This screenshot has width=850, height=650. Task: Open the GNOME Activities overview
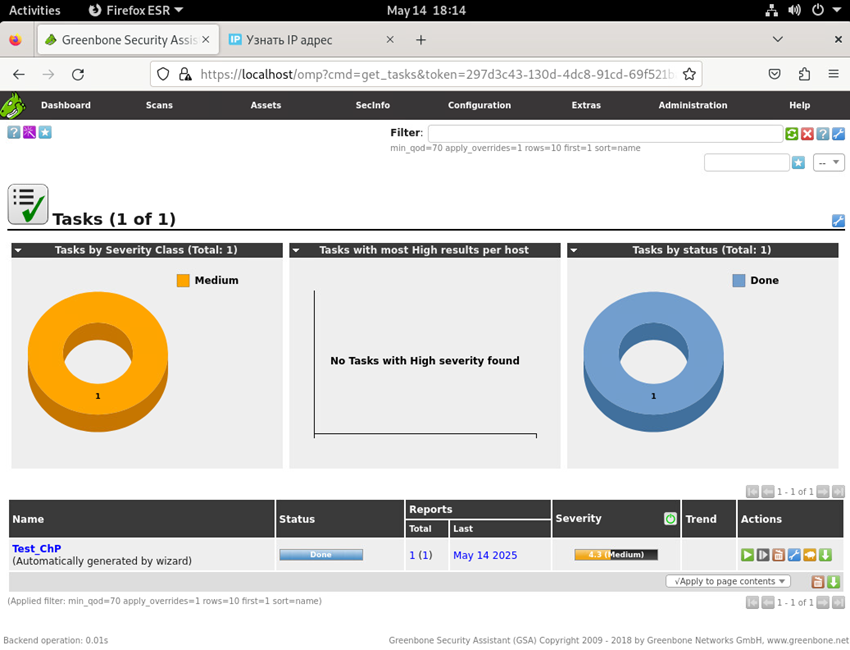(35, 10)
